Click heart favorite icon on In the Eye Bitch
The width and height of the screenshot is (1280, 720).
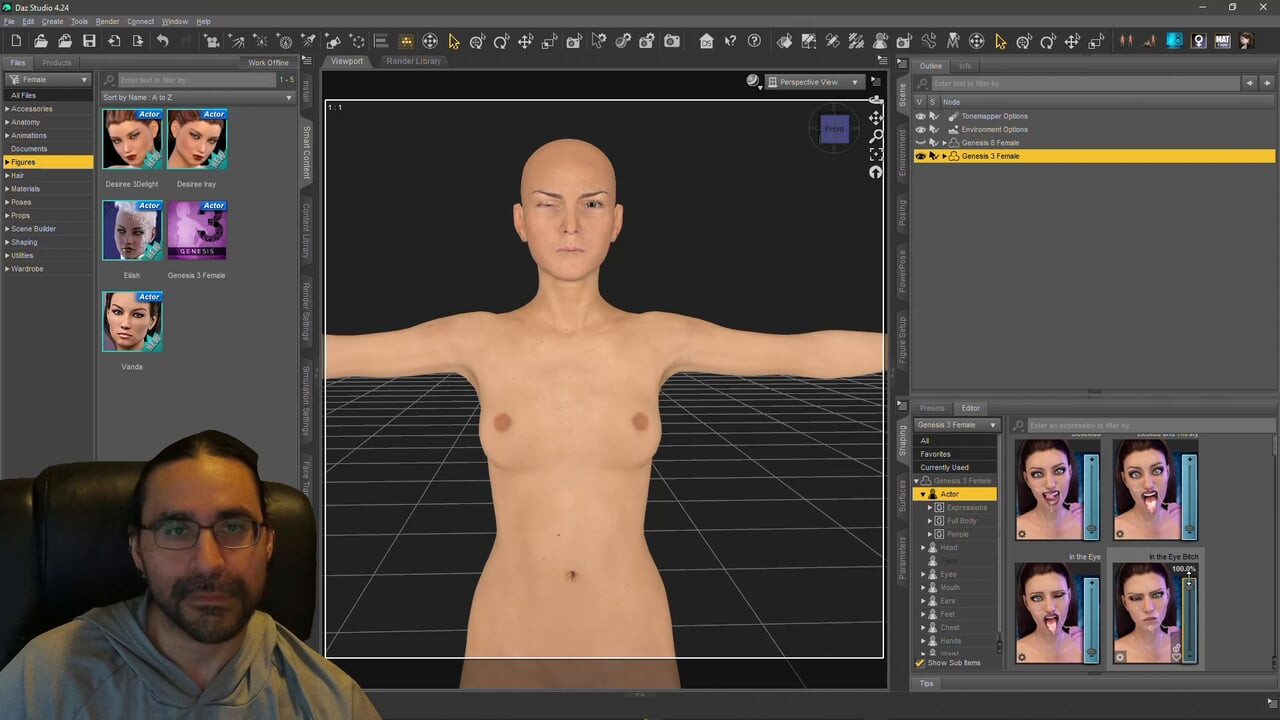coord(1176,656)
